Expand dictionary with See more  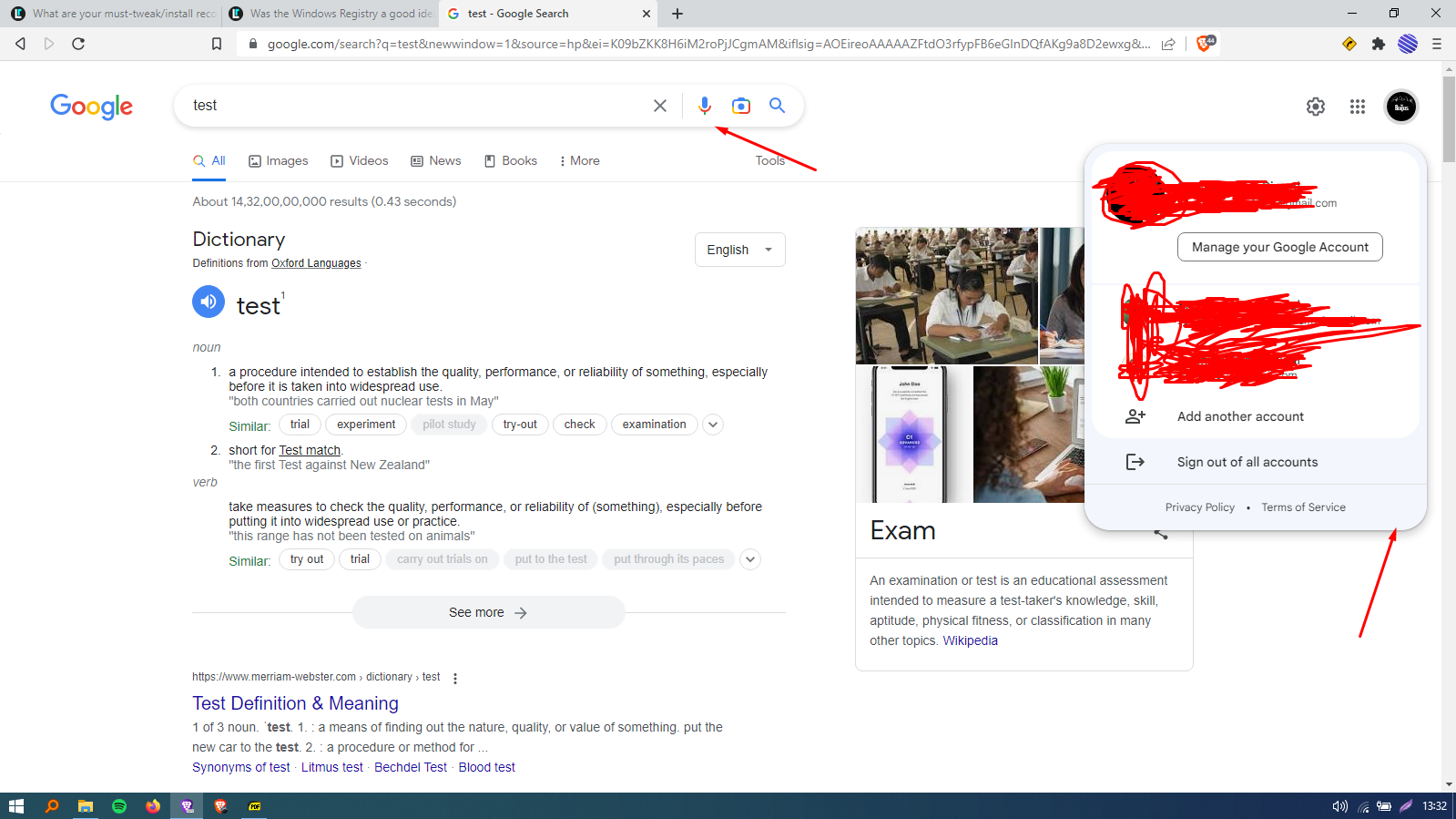tap(489, 612)
